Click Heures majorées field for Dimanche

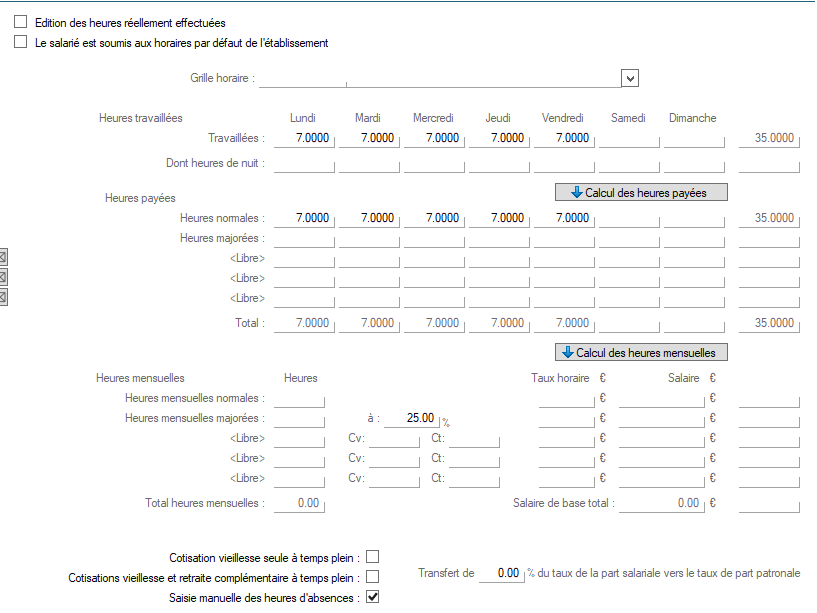point(694,238)
